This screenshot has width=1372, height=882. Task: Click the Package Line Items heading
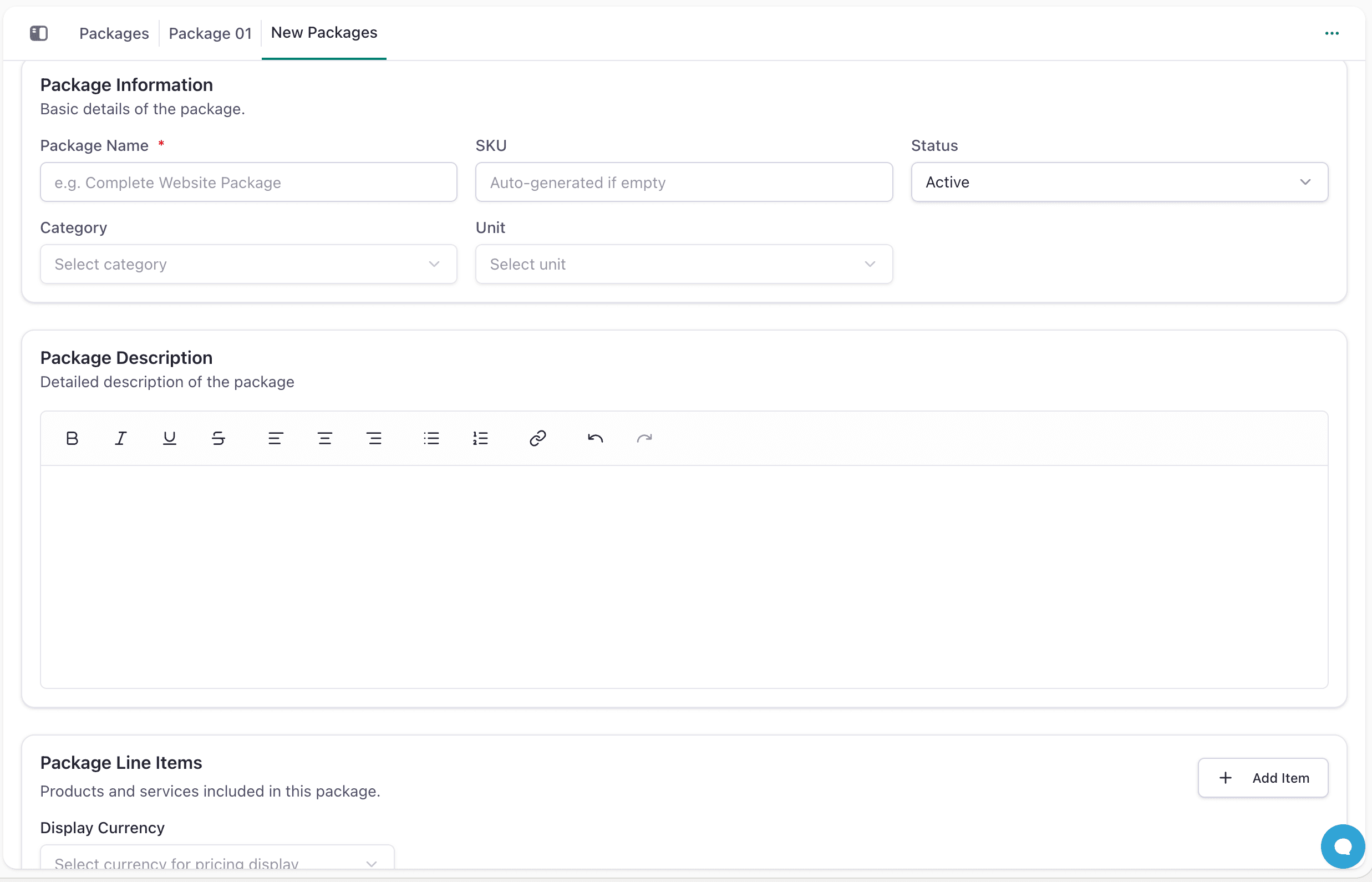(x=121, y=763)
